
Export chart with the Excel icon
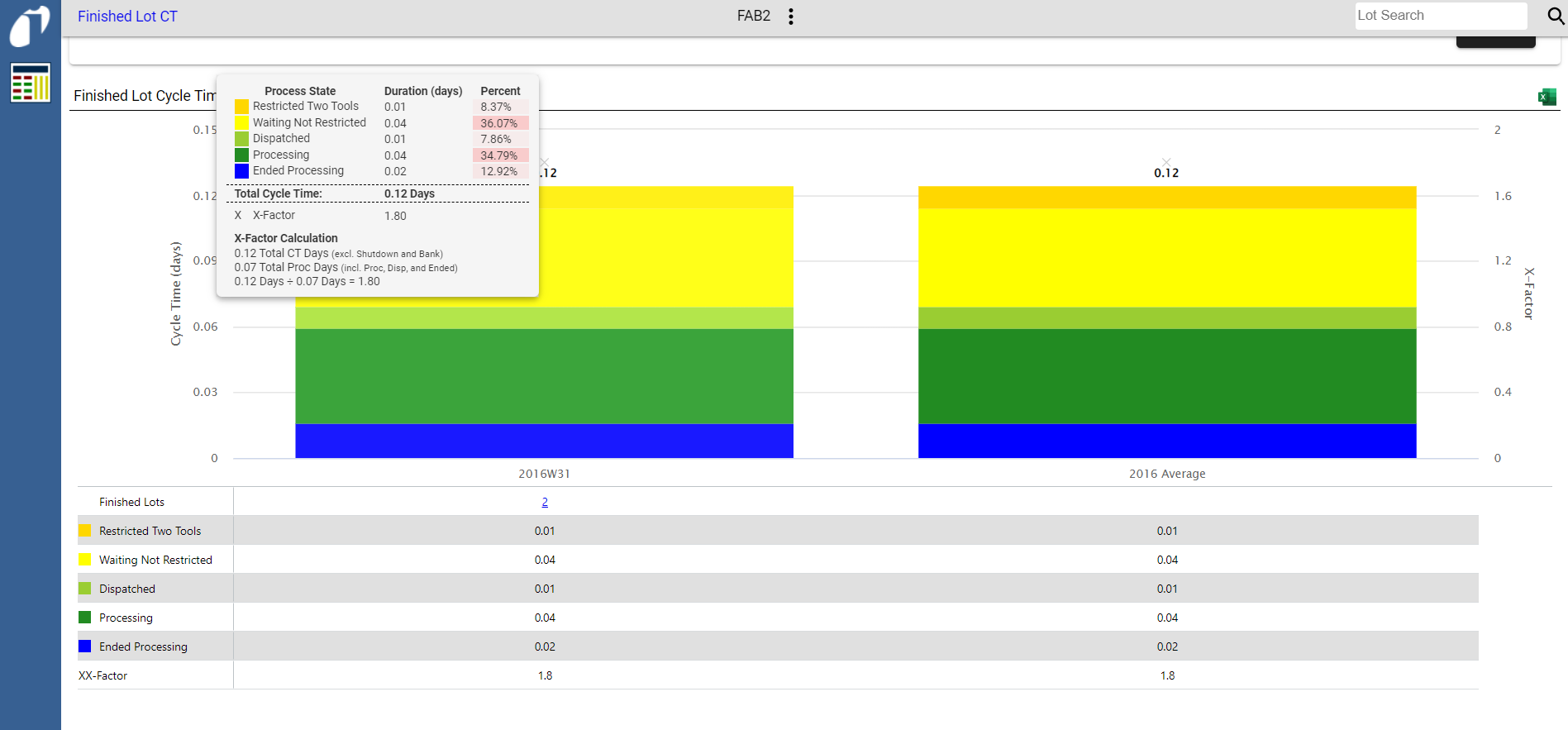click(1547, 97)
